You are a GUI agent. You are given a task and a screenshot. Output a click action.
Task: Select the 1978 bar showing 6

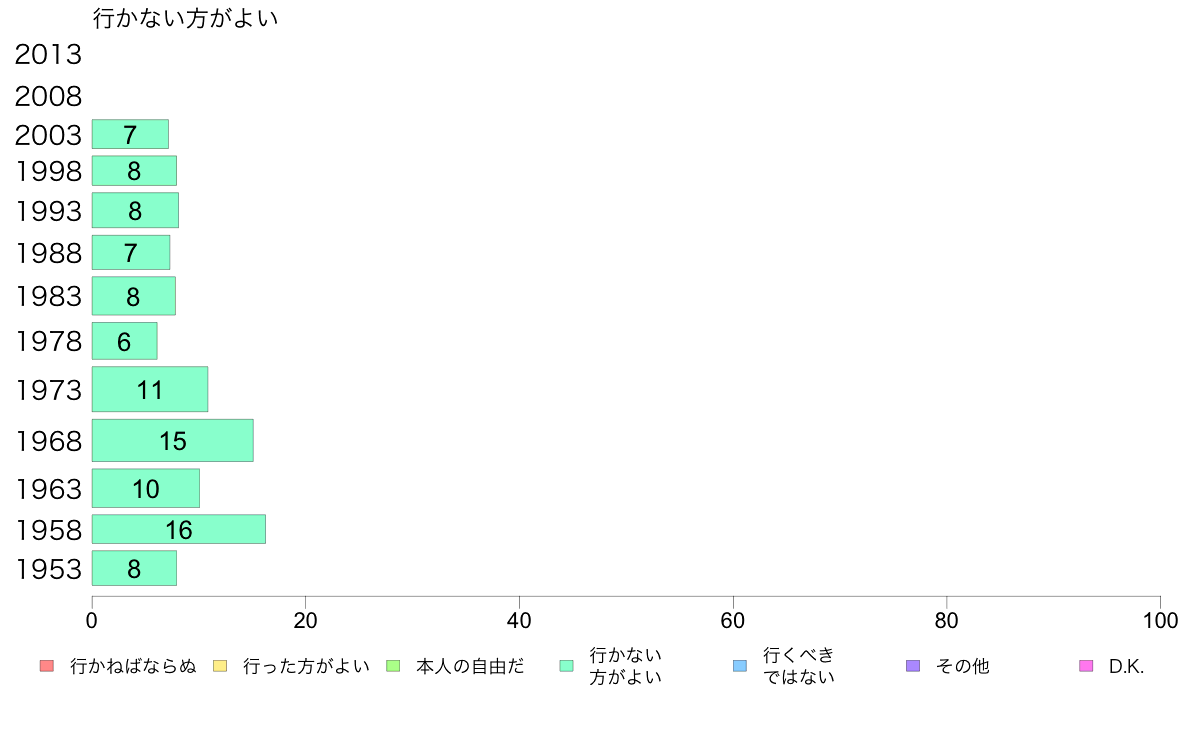[x=125, y=341]
